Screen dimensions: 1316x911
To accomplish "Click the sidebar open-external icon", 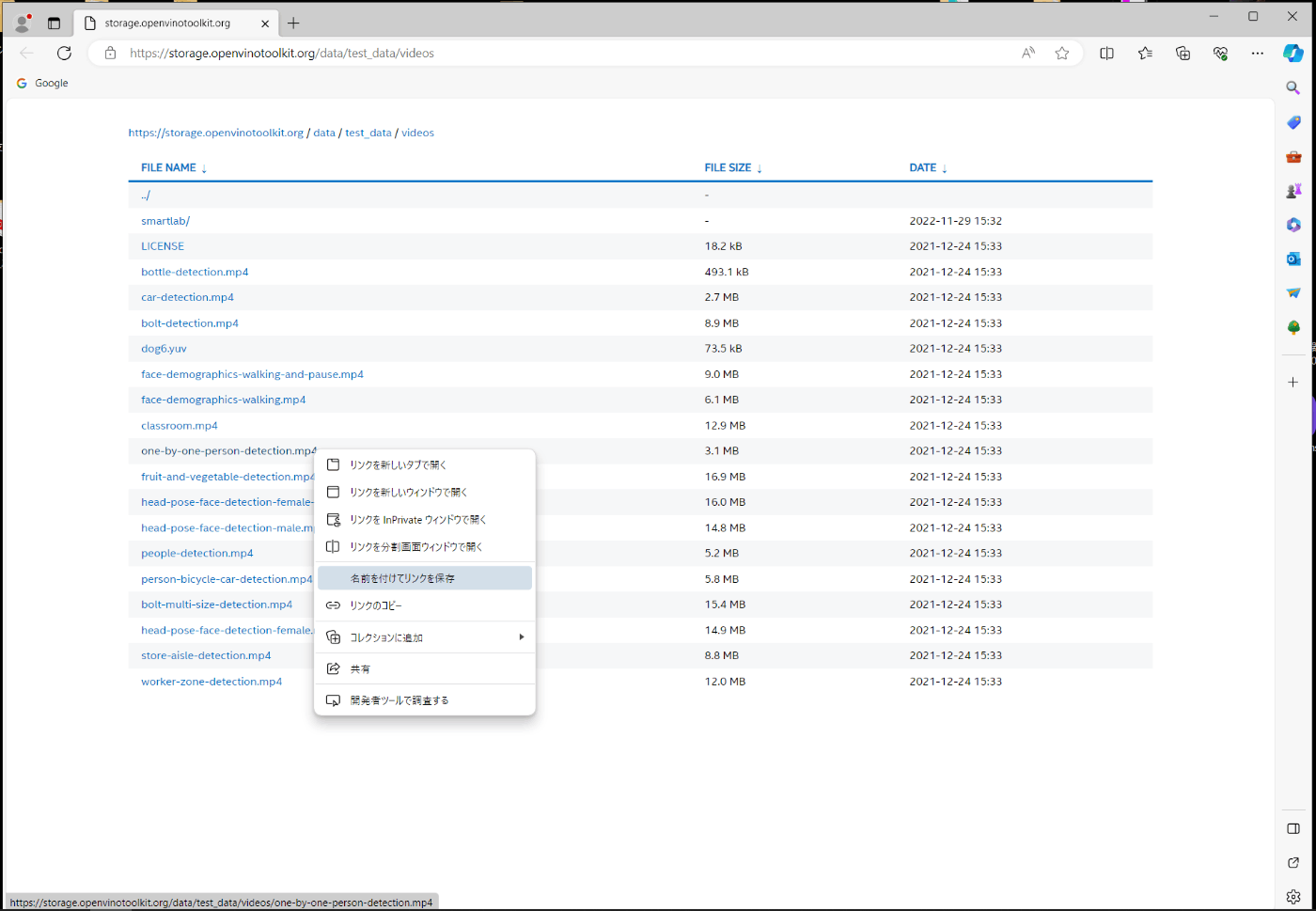I will [1293, 862].
